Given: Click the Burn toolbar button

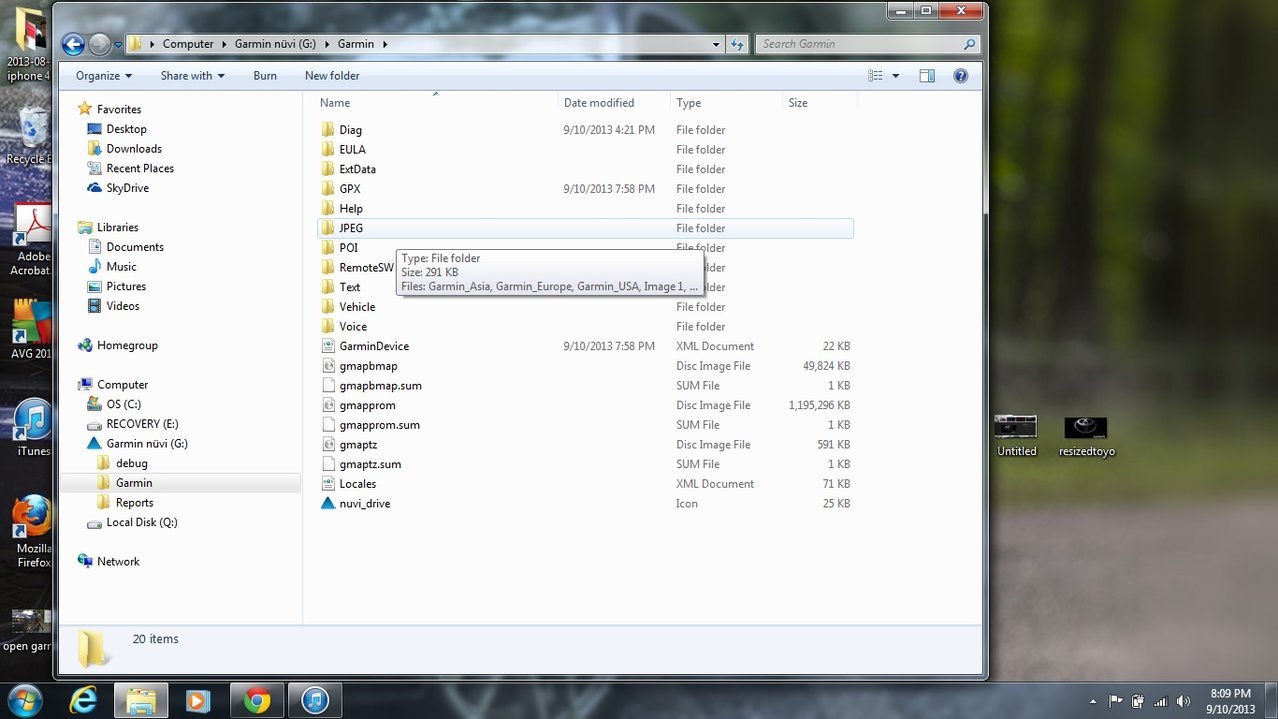Looking at the screenshot, I should pyautogui.click(x=265, y=76).
